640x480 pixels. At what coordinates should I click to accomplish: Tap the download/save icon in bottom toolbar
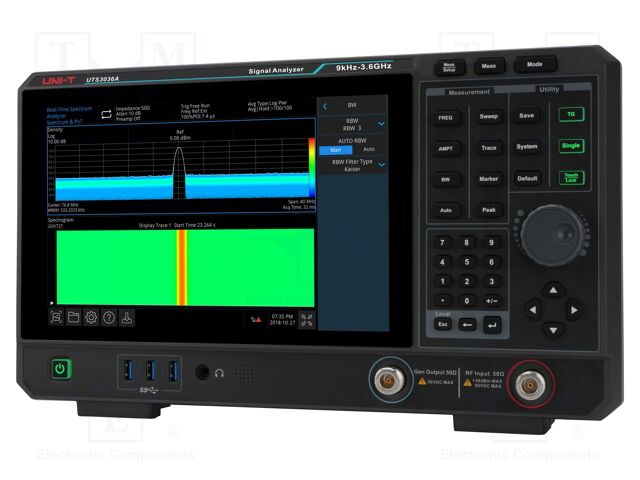click(x=127, y=319)
